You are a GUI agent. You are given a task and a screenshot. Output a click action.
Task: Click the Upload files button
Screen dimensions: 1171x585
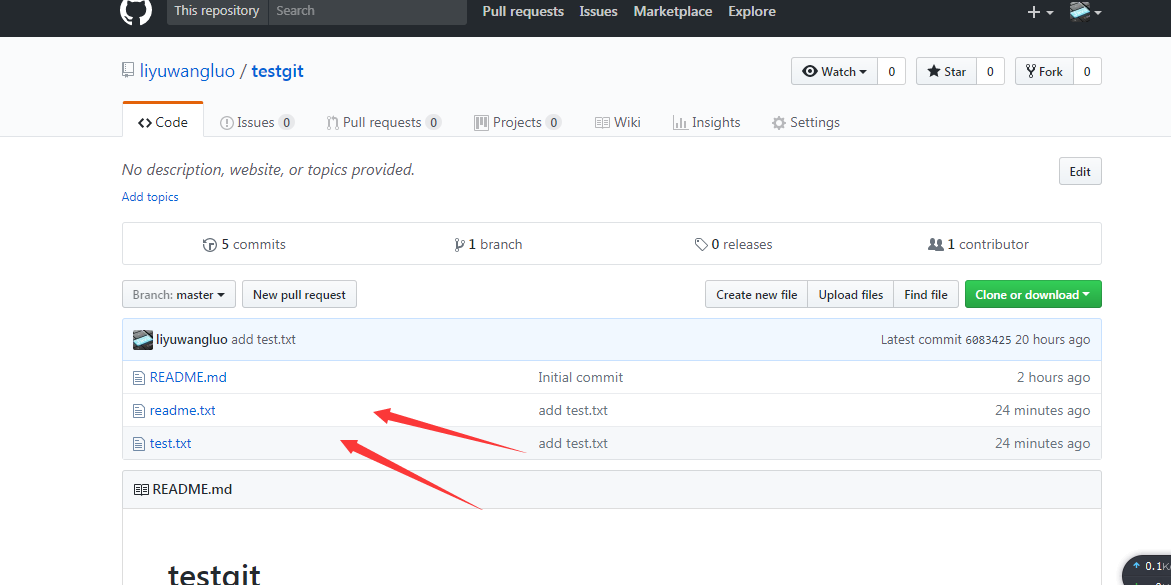coord(851,294)
